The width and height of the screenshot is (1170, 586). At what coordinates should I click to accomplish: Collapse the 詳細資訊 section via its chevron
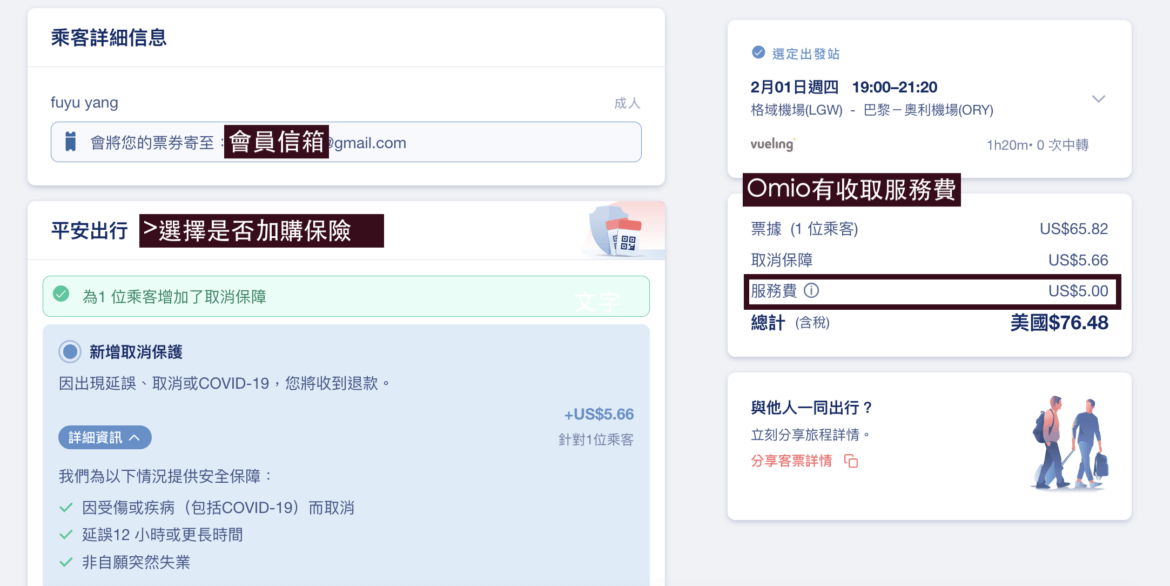click(x=136, y=438)
